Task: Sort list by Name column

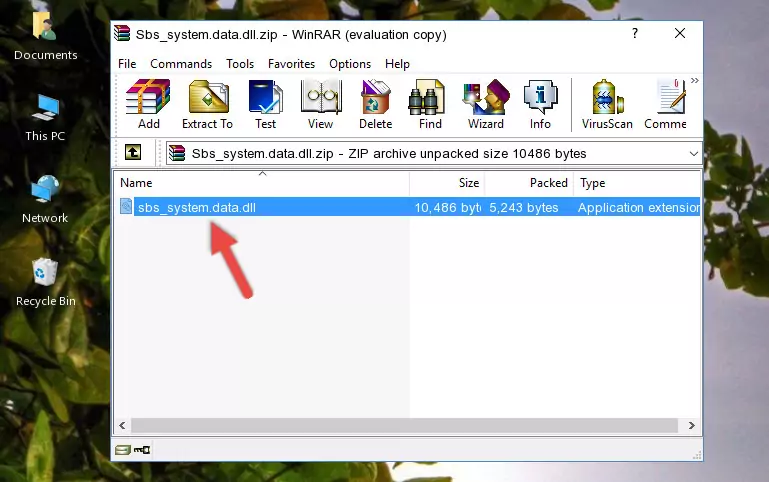Action: (262, 183)
